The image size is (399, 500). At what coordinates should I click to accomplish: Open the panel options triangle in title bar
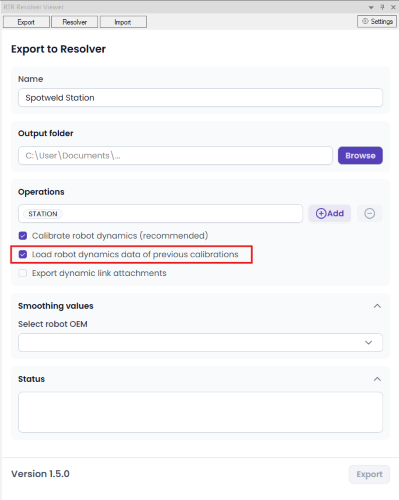pyautogui.click(x=371, y=7)
